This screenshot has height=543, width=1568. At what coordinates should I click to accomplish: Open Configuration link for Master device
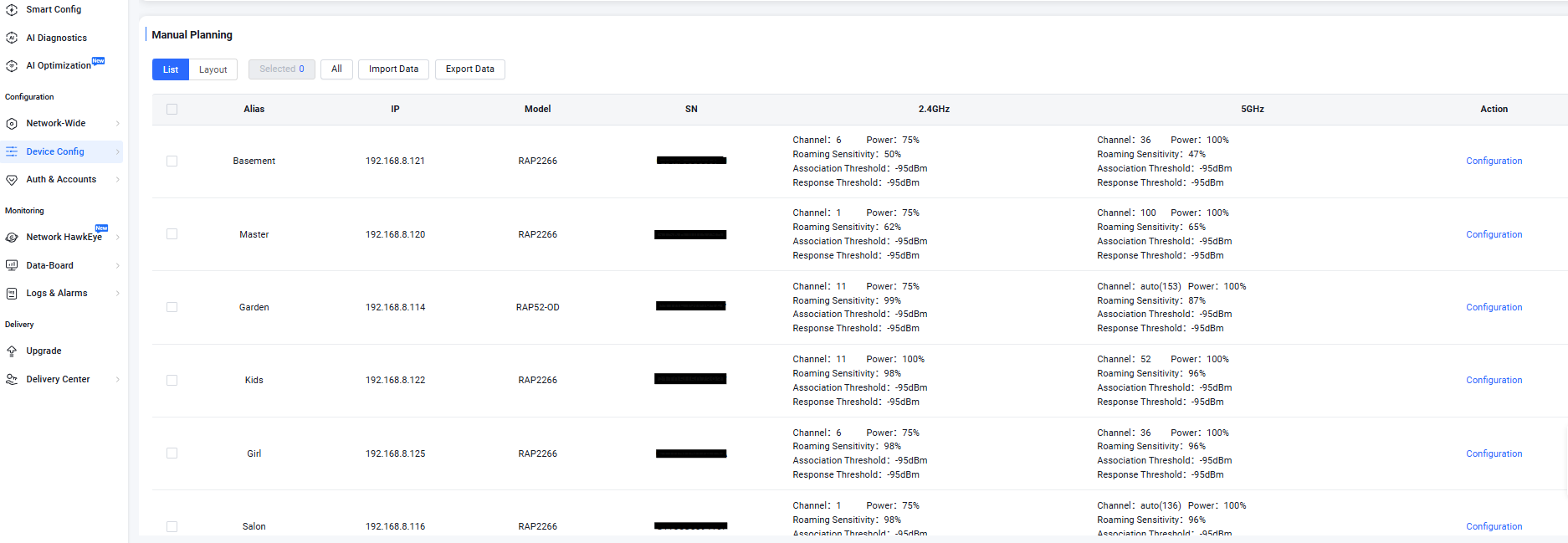[1494, 234]
